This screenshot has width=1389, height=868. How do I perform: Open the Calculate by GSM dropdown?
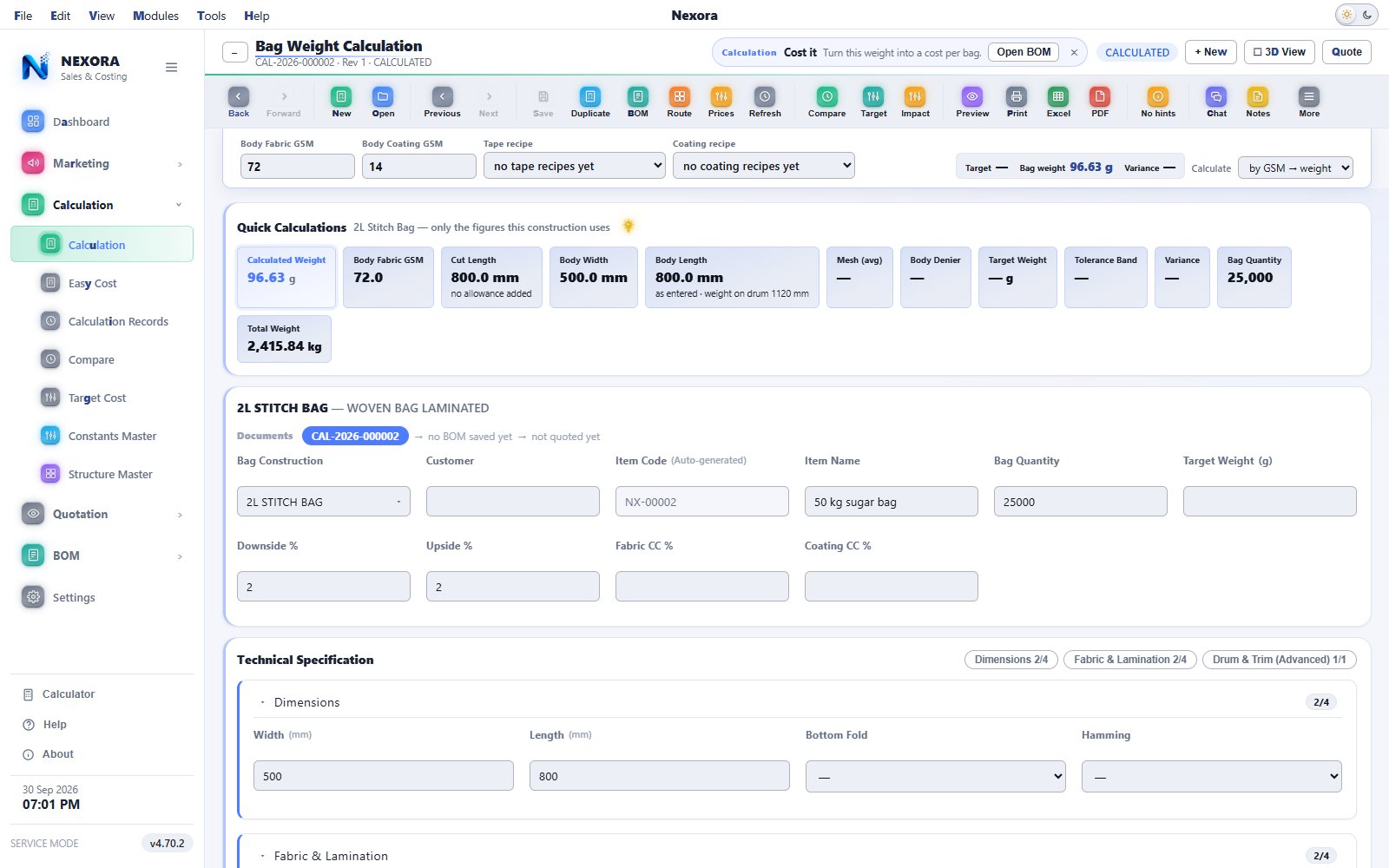tap(1295, 168)
